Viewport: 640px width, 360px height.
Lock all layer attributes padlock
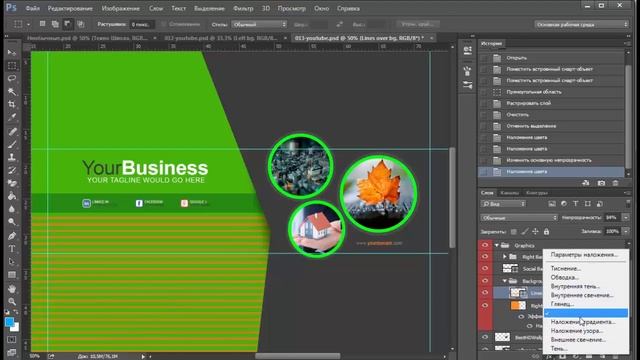(546, 231)
